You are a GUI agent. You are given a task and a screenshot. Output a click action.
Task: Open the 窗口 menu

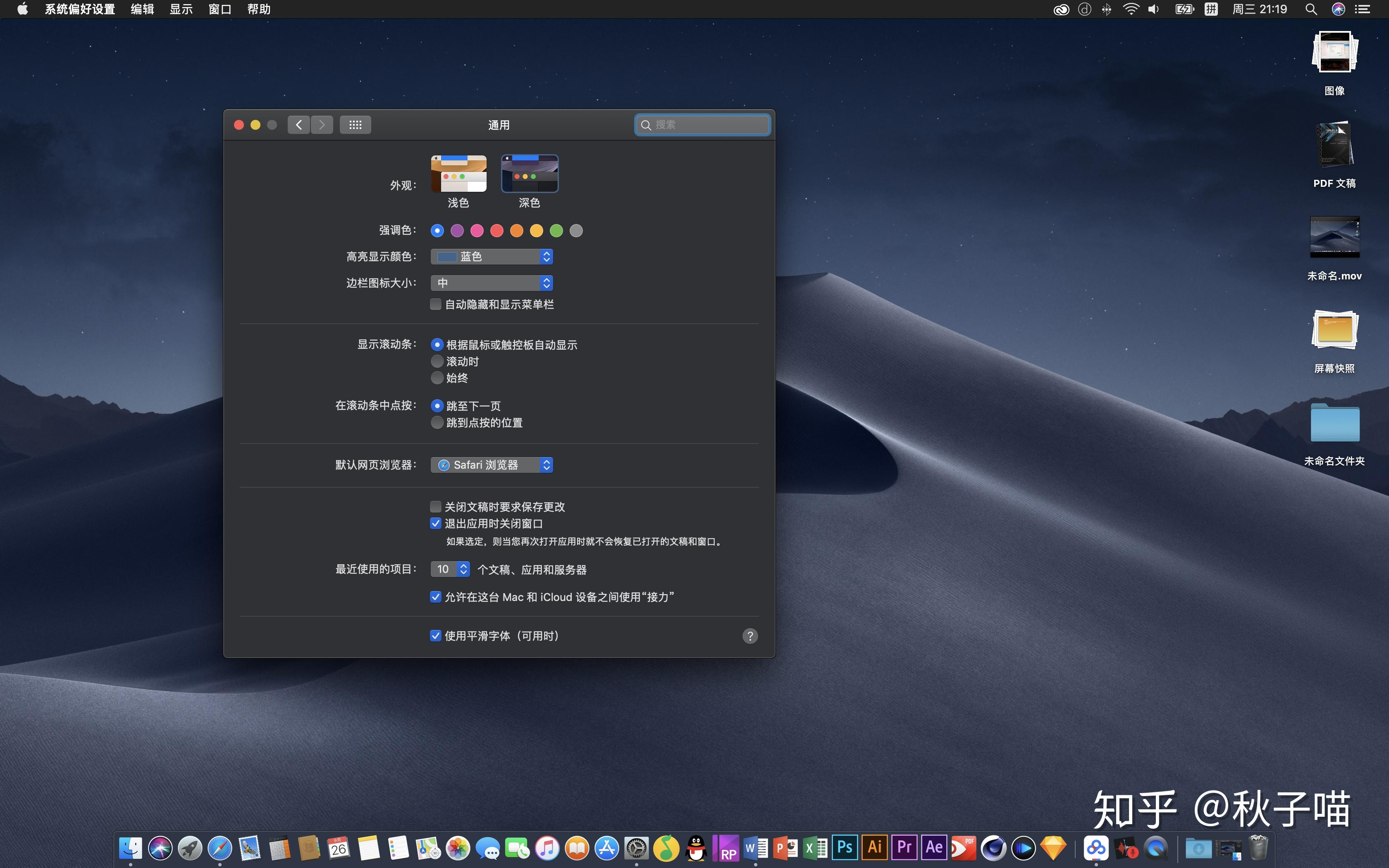(220, 9)
